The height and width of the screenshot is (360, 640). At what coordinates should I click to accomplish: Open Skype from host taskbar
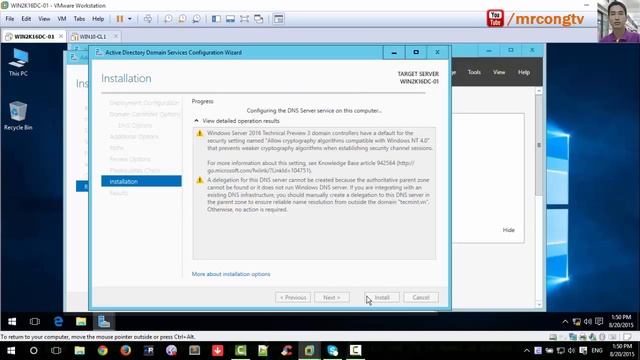point(332,351)
